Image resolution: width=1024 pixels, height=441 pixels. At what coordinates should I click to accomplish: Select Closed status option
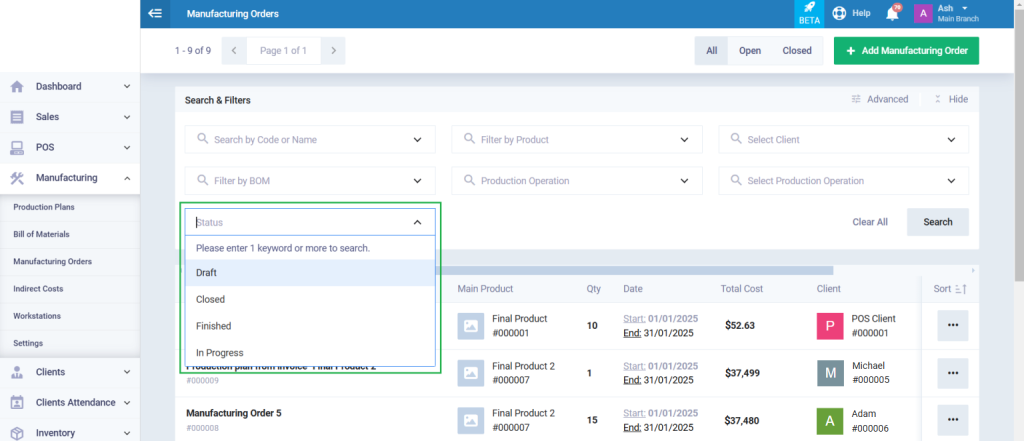(310, 299)
